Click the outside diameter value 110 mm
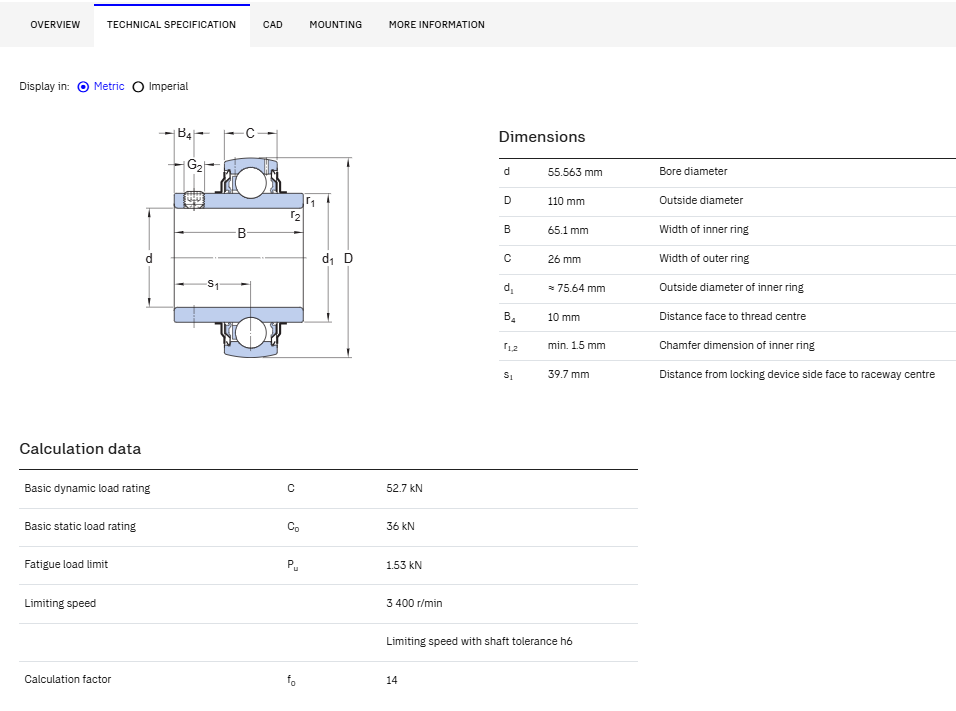The width and height of the screenshot is (956, 711). click(566, 201)
